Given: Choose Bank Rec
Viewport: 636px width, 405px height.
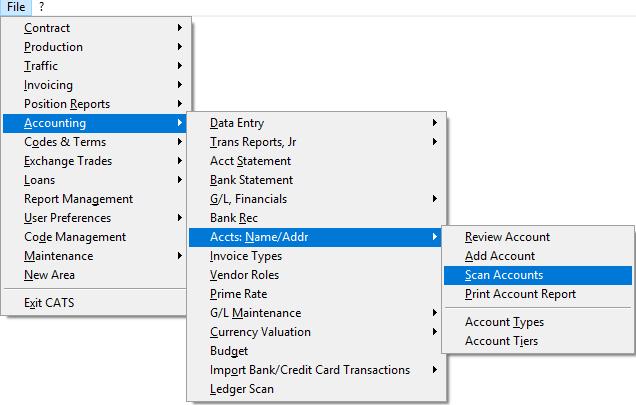Looking at the screenshot, I should [316, 218].
